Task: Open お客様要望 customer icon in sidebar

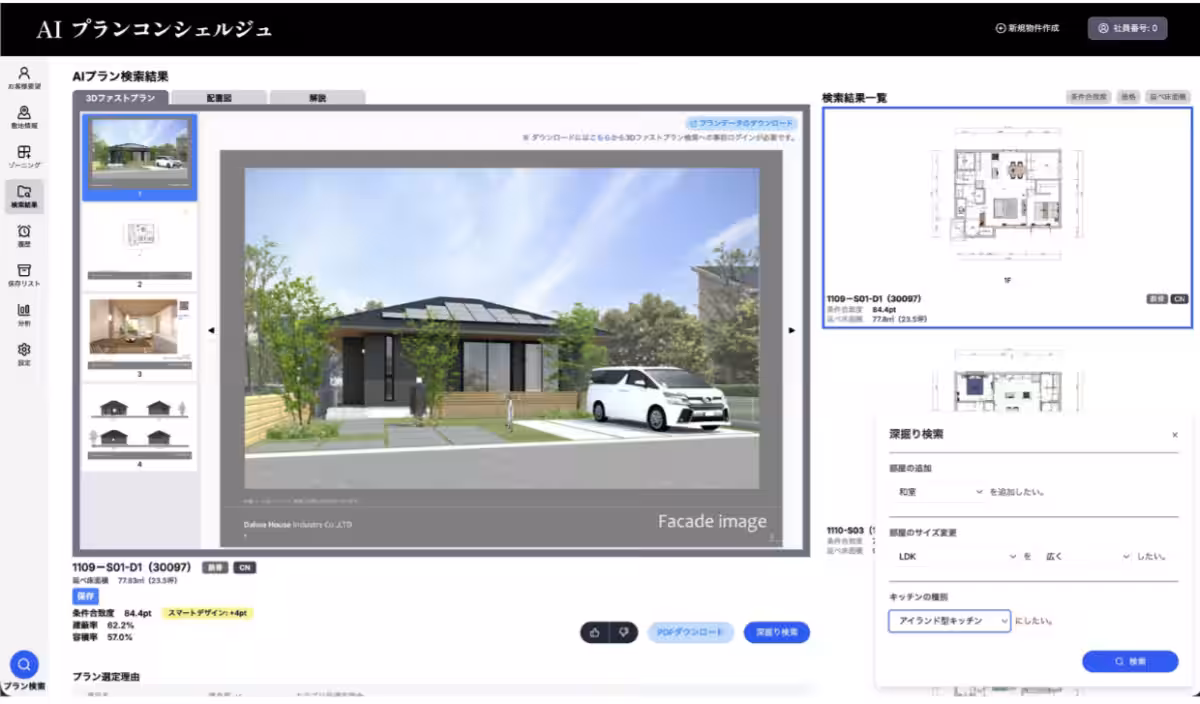Action: pos(24,75)
